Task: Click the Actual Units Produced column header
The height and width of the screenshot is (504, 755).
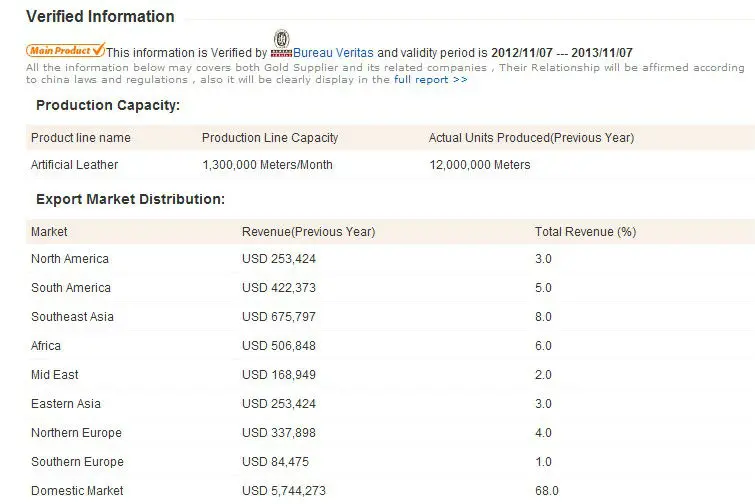Action: [531, 138]
